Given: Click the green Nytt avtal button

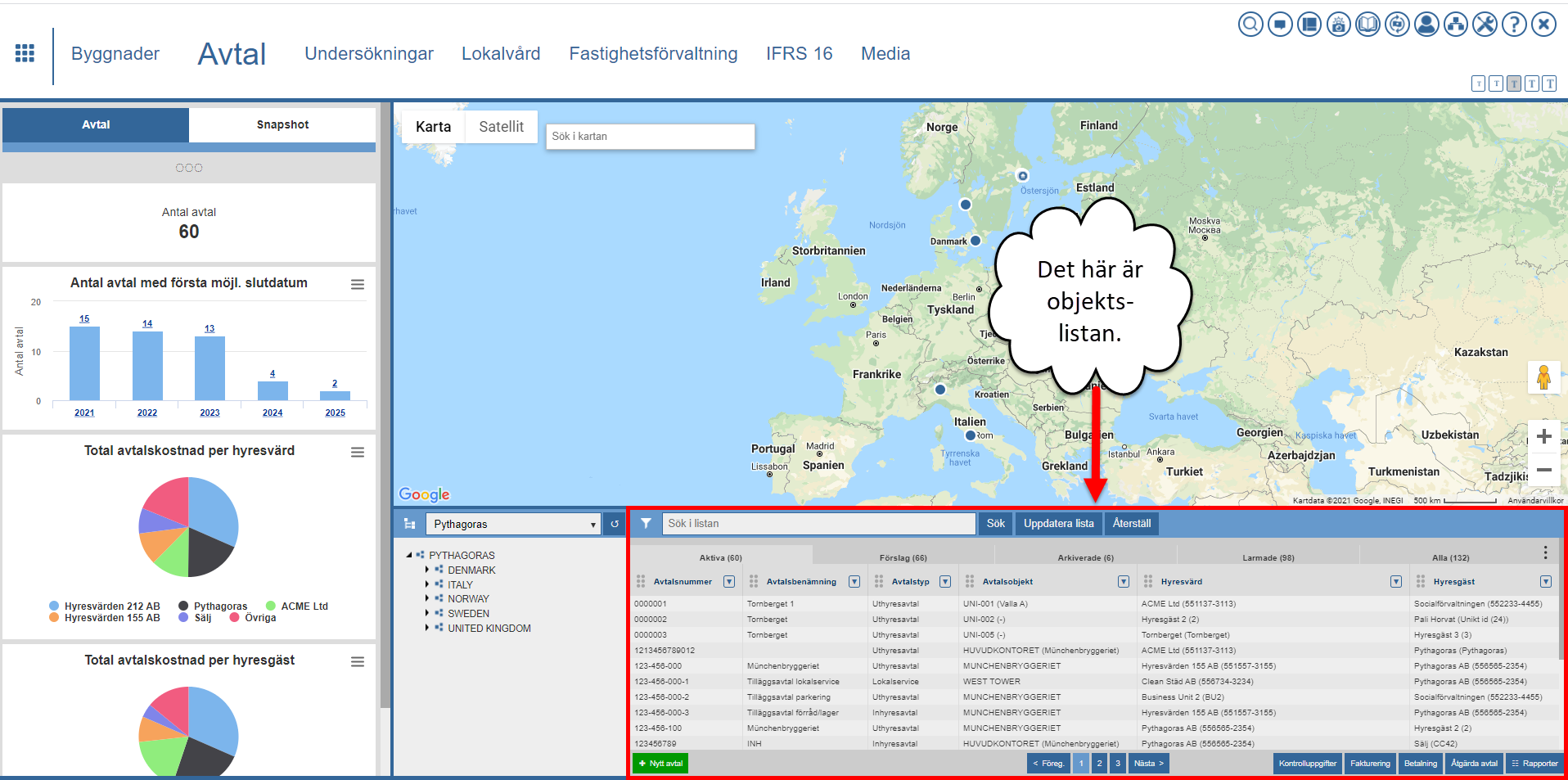Looking at the screenshot, I should 660,764.
